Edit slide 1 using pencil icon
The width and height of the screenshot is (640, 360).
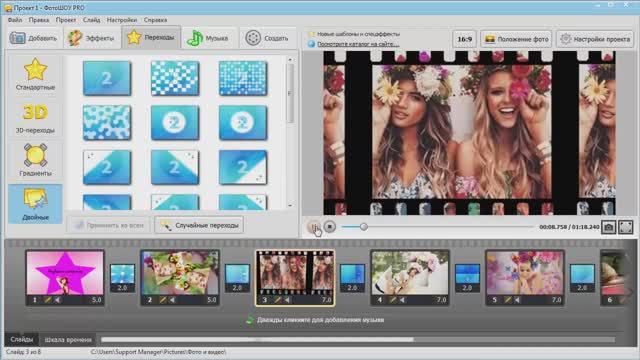(x=48, y=300)
